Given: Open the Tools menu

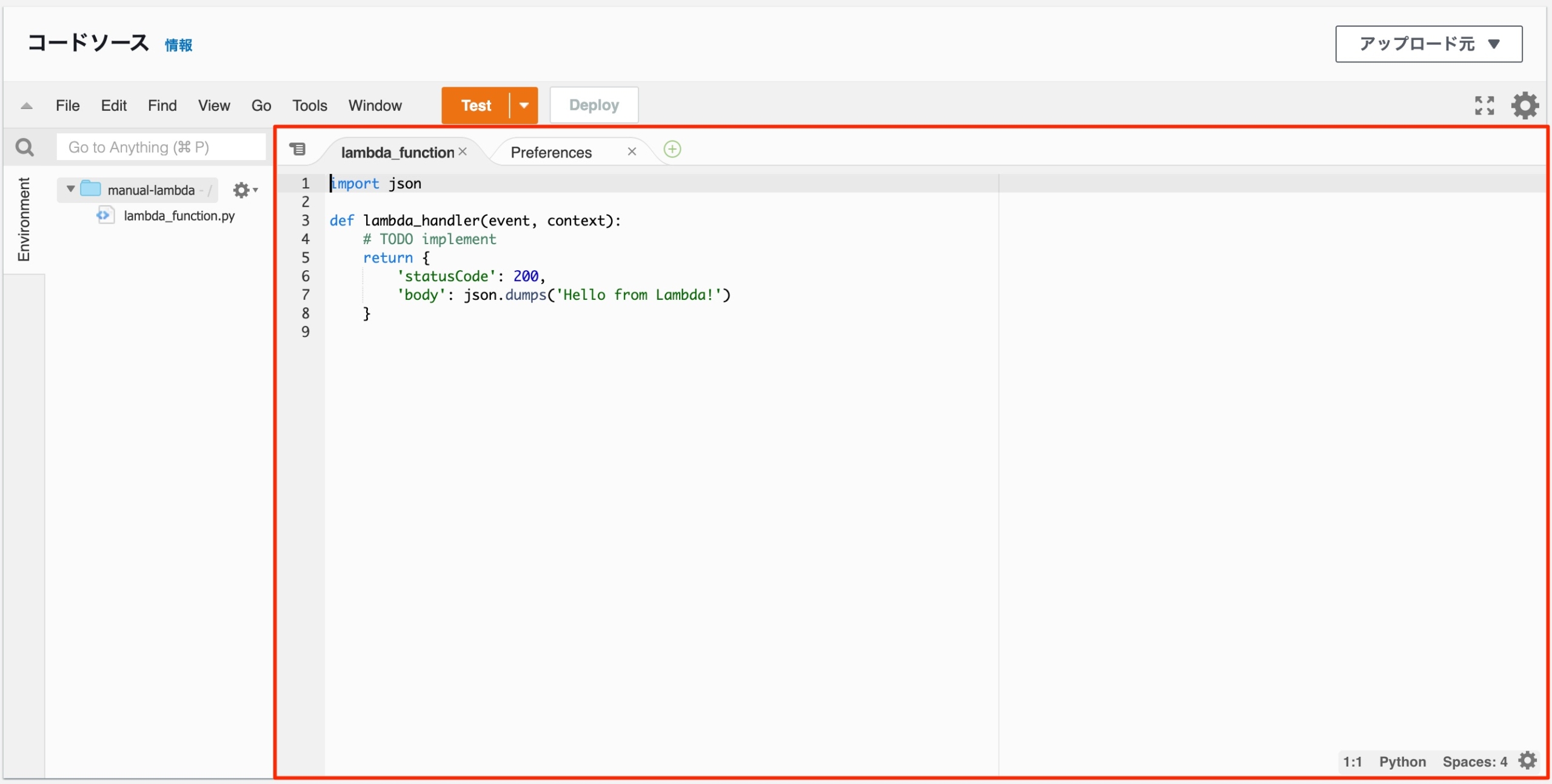Looking at the screenshot, I should pyautogui.click(x=309, y=106).
